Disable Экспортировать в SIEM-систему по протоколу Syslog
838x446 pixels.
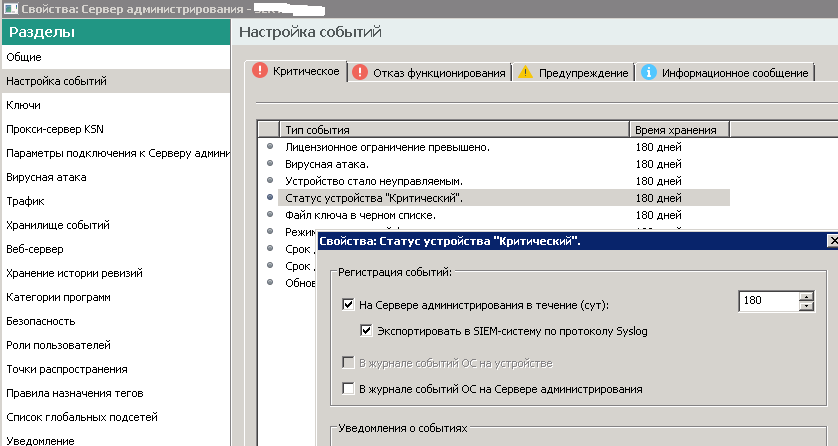(367, 330)
